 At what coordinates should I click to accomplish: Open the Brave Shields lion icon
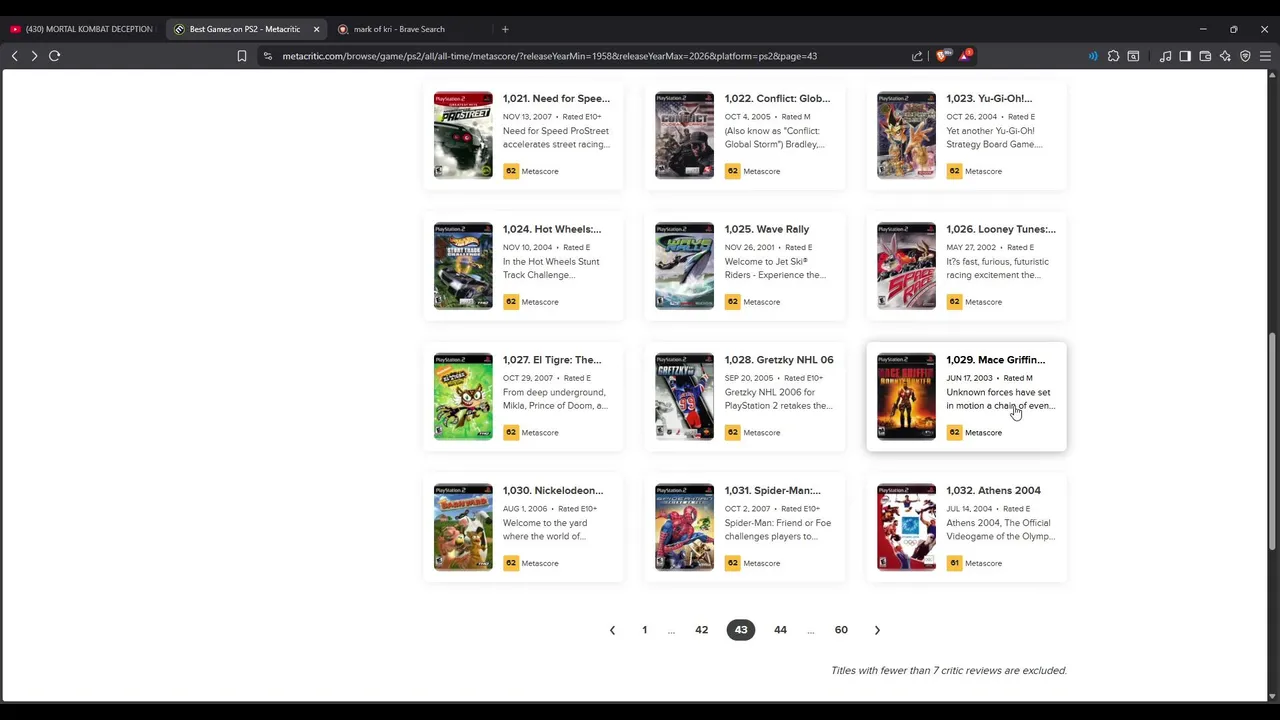point(941,56)
